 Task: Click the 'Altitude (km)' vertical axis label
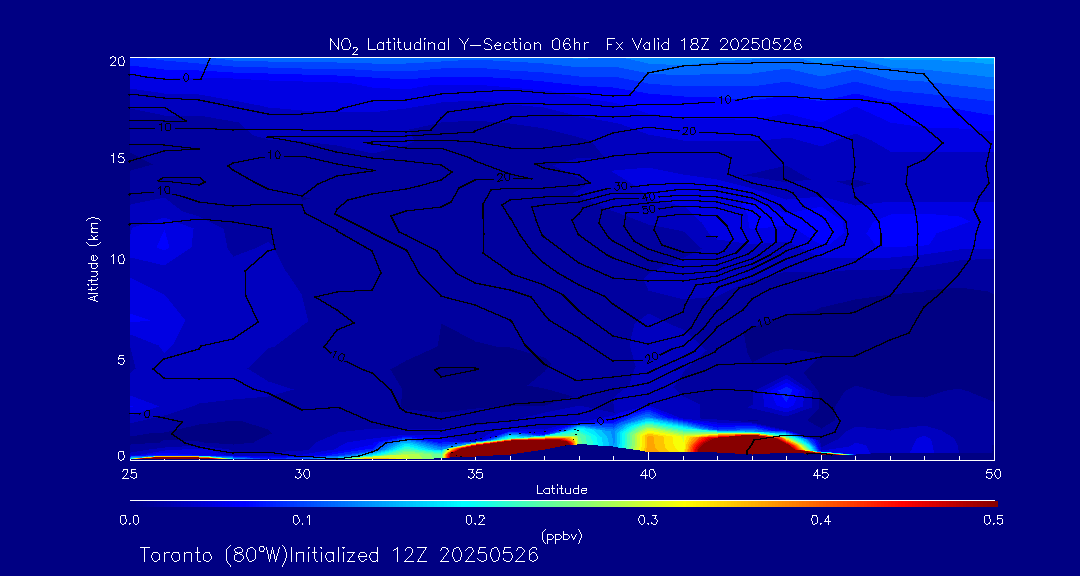[94, 260]
